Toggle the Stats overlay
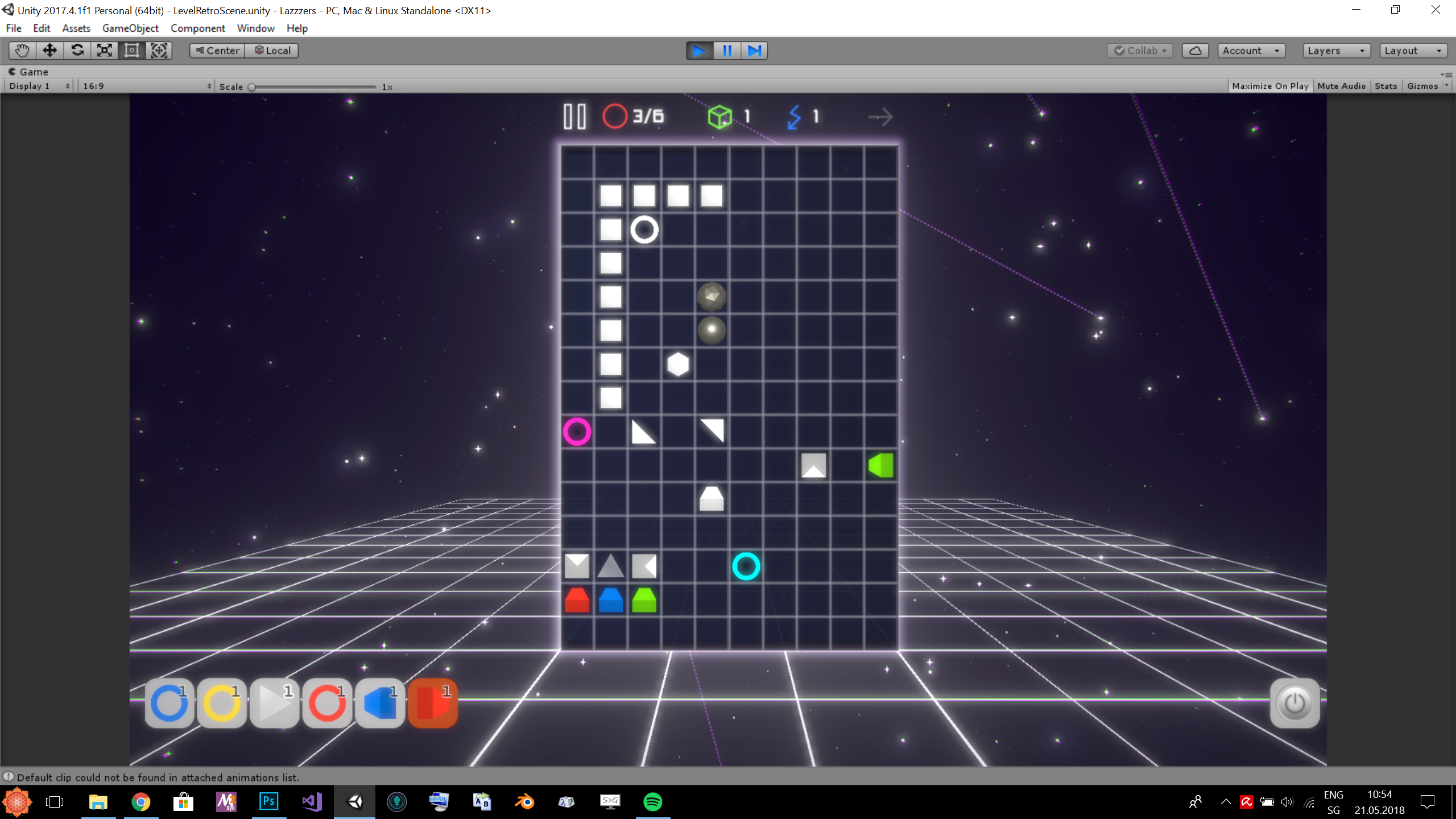The height and width of the screenshot is (819, 1456). pyautogui.click(x=1385, y=86)
